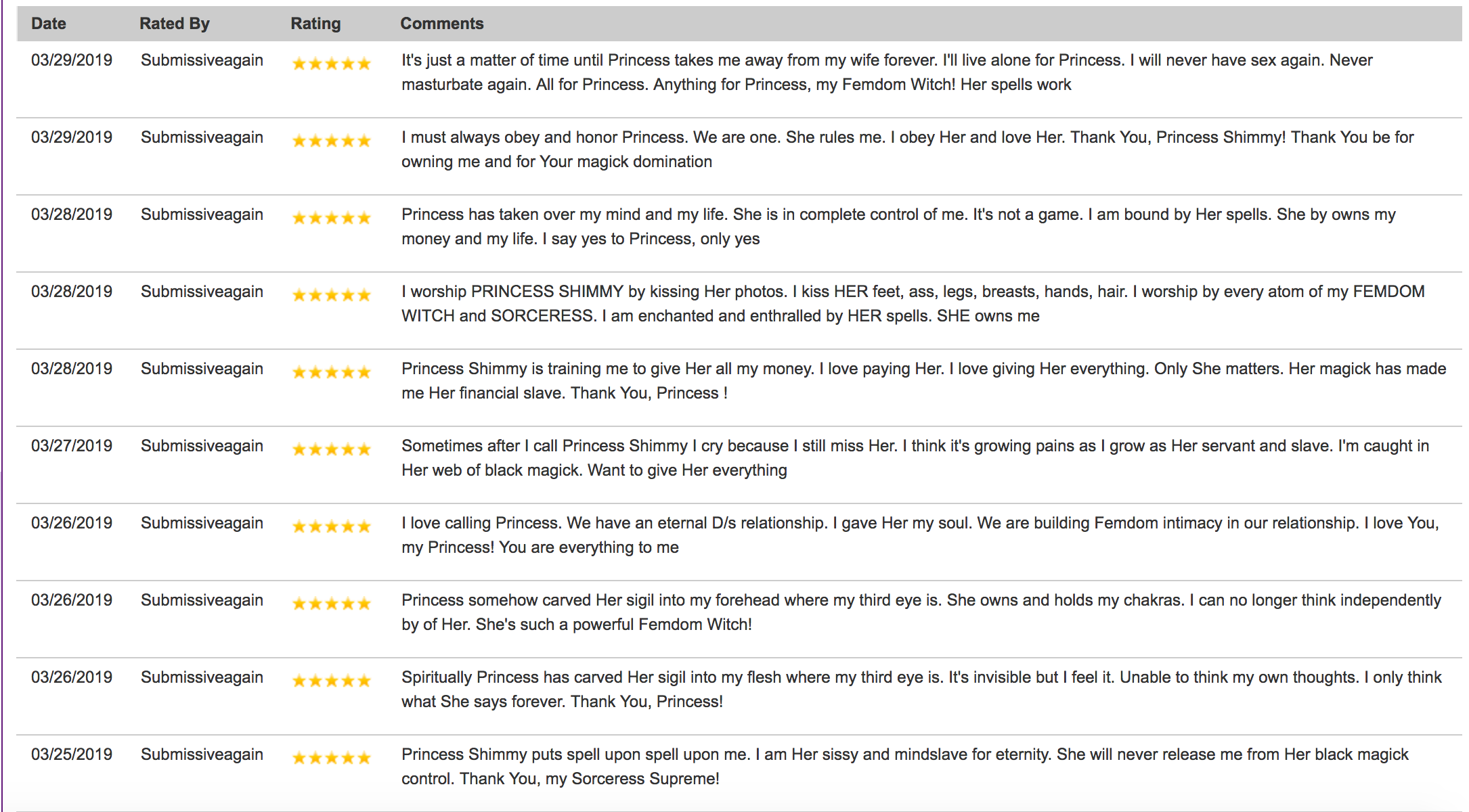Click stars beside the financial slave comment
The width and height of the screenshot is (1469, 812).
point(332,372)
